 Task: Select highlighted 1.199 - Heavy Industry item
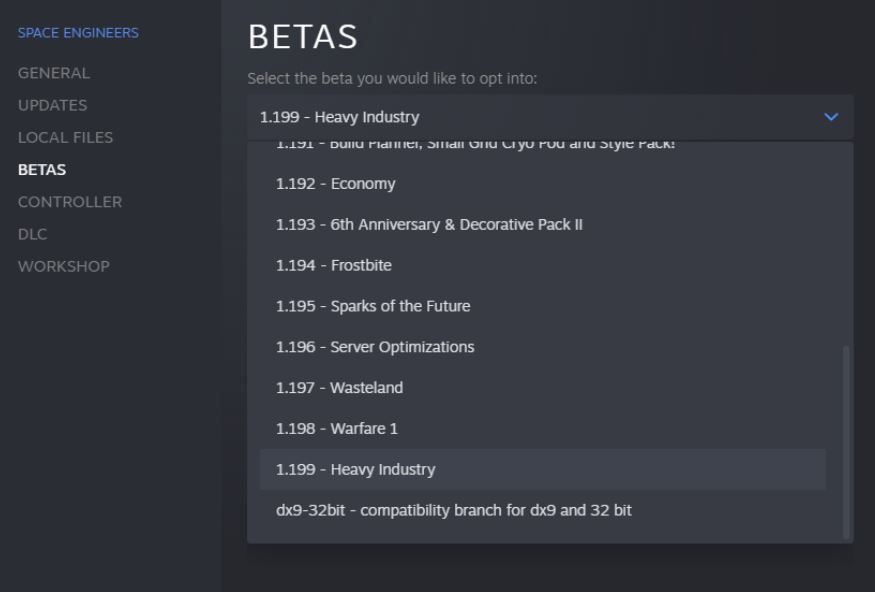[x=356, y=470]
